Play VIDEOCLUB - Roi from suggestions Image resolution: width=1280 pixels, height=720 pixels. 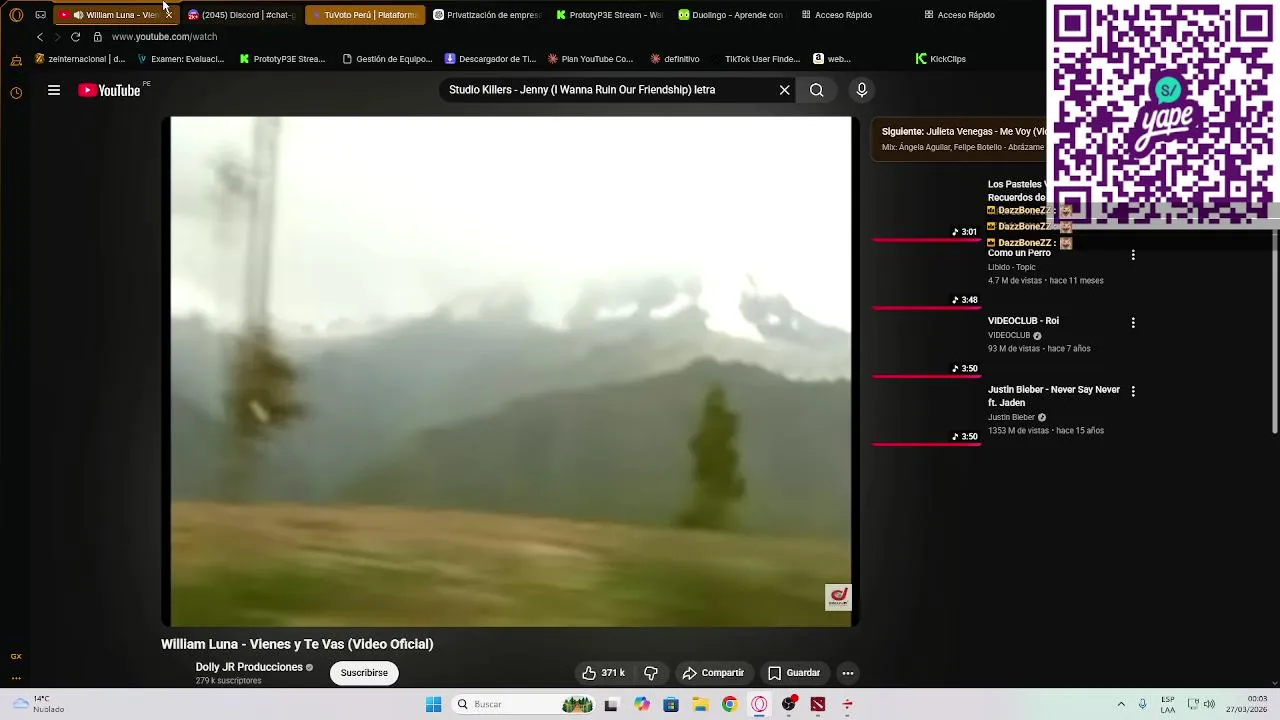(x=1023, y=321)
